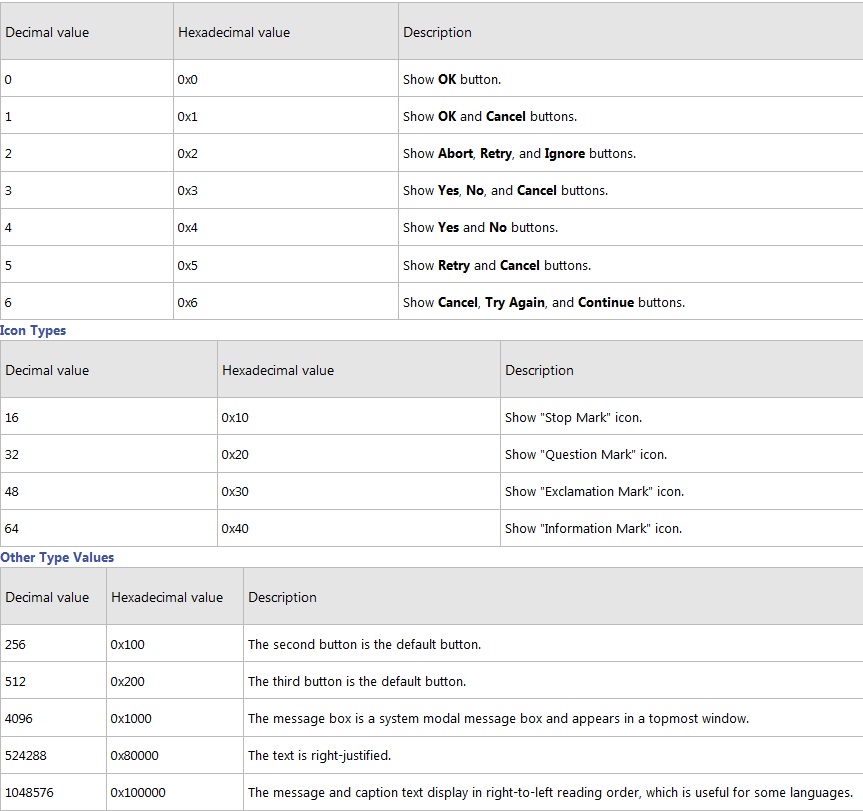This screenshot has height=811, width=863.
Task: Click the "Other Type Values" section heading
Action: [x=57, y=557]
